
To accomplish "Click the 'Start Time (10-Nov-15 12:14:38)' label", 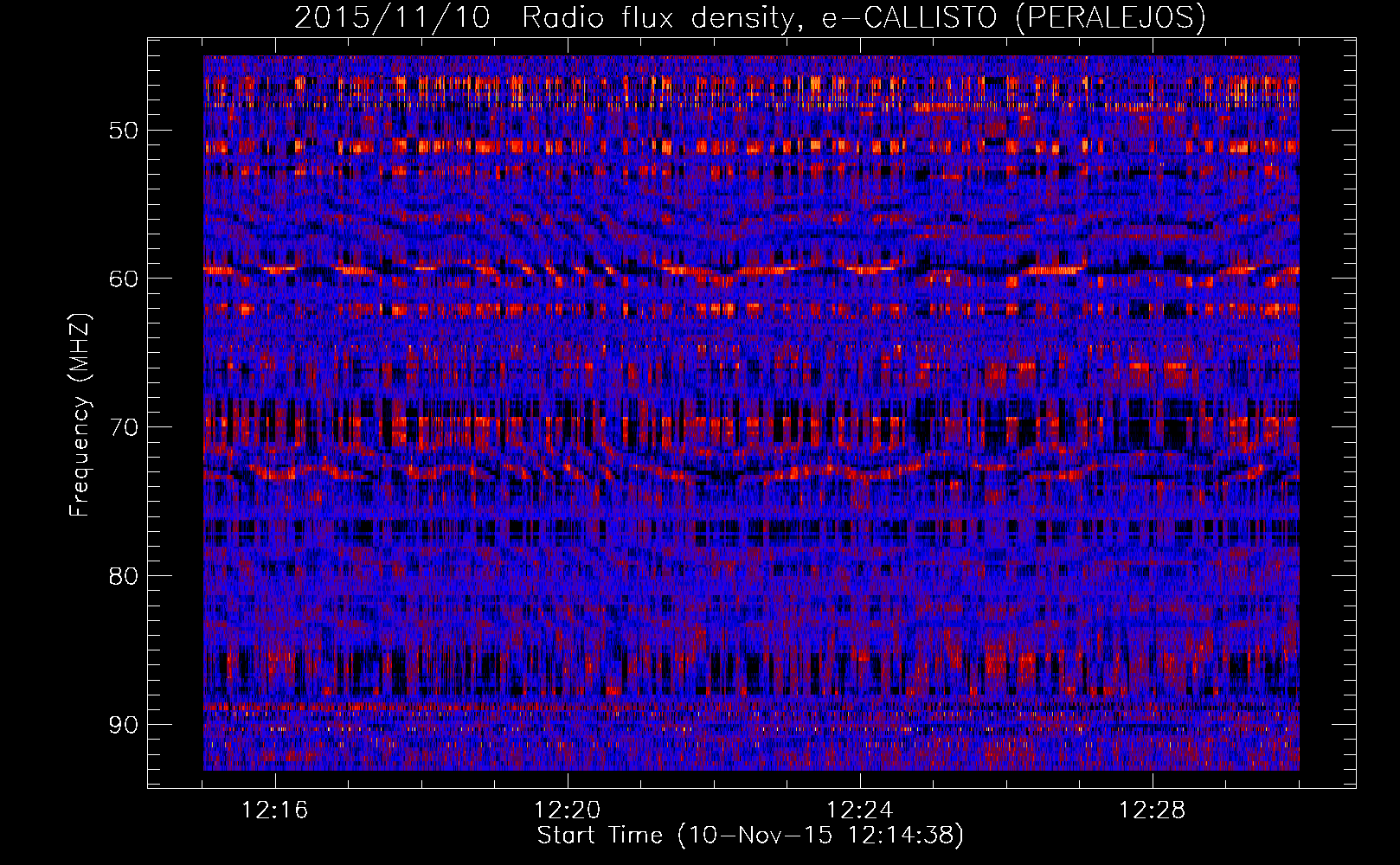I will [750, 836].
